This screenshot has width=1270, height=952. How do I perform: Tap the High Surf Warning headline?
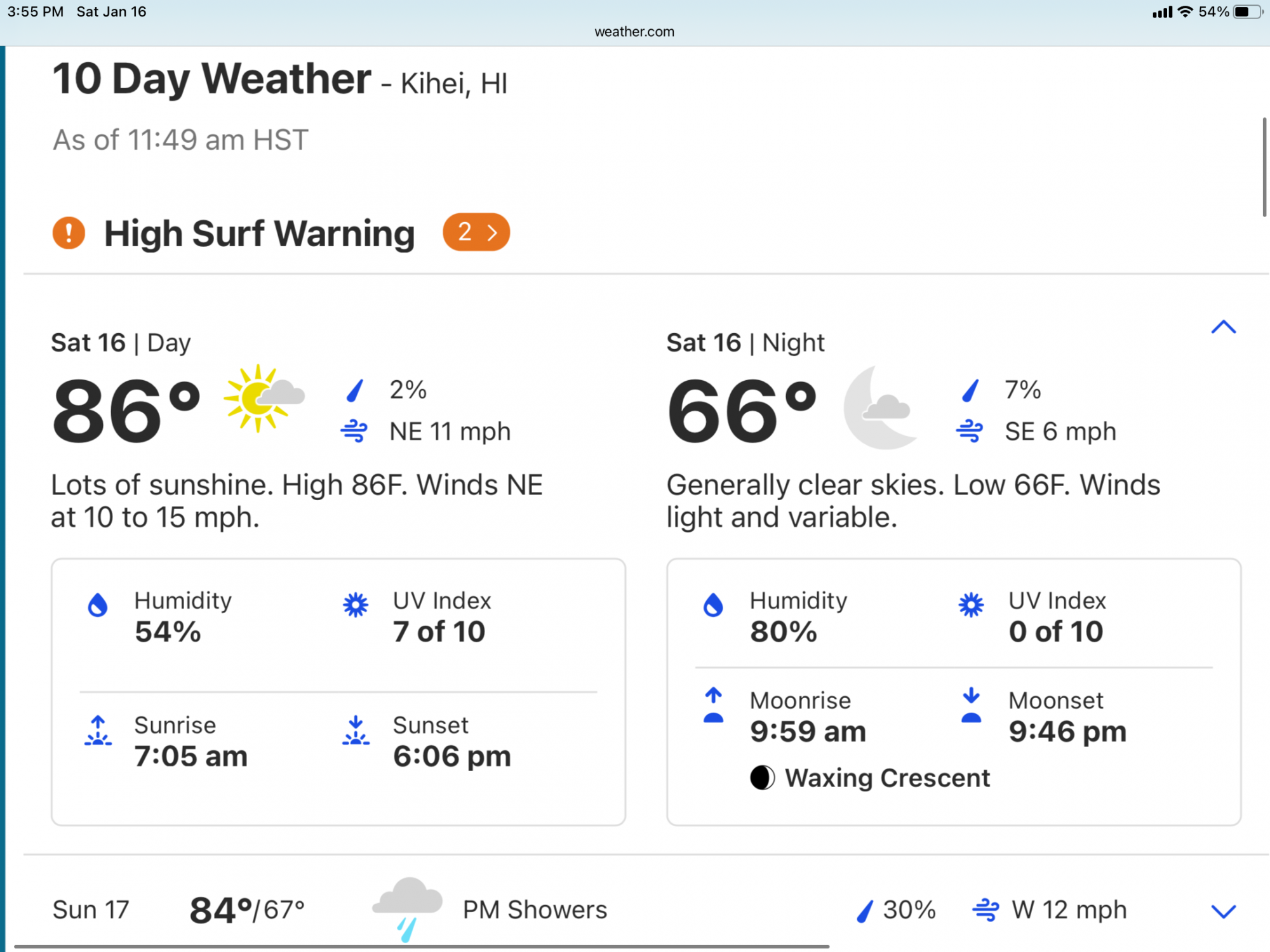260,233
